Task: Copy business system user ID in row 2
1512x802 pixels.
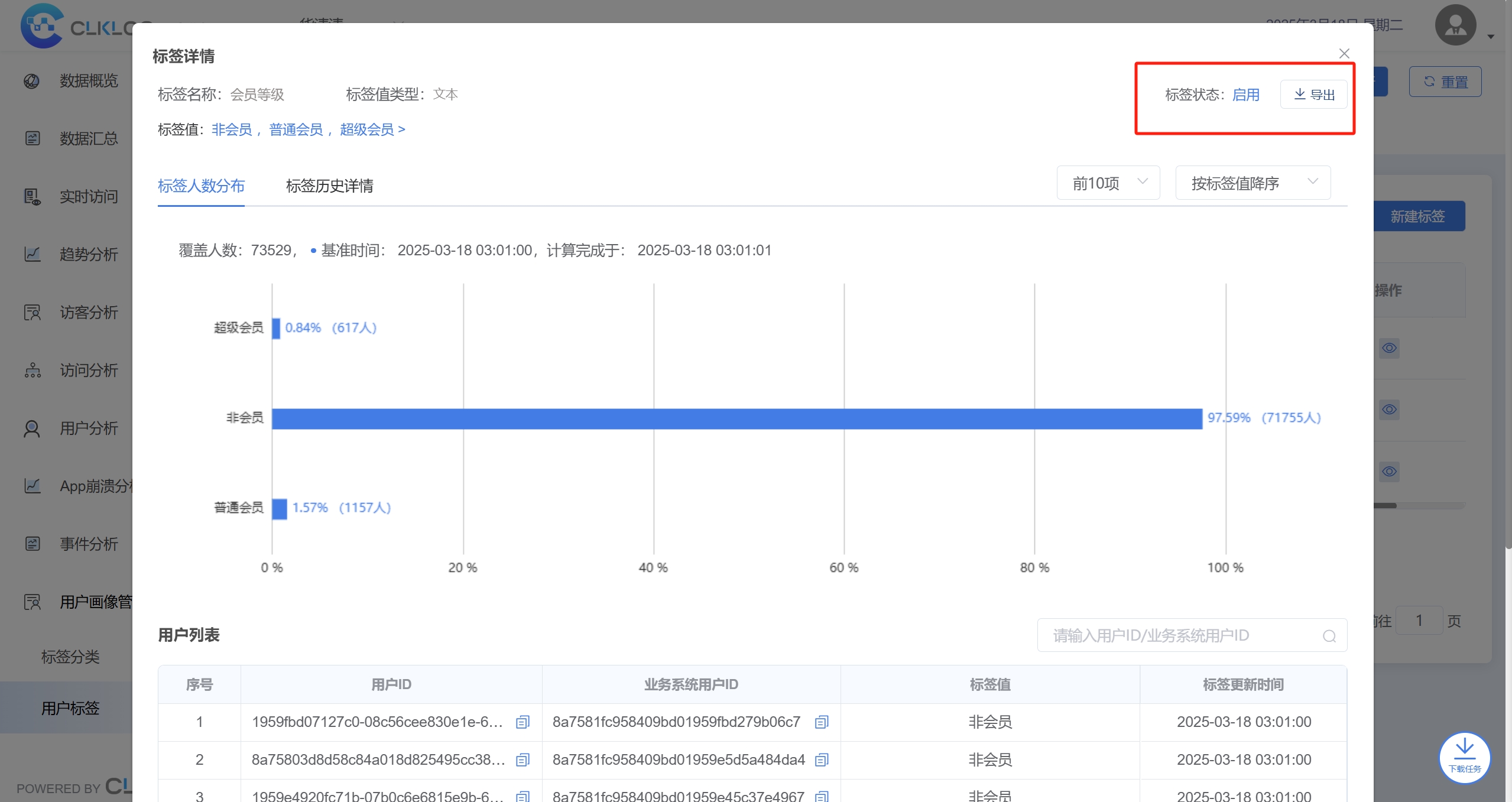Action: (x=822, y=760)
